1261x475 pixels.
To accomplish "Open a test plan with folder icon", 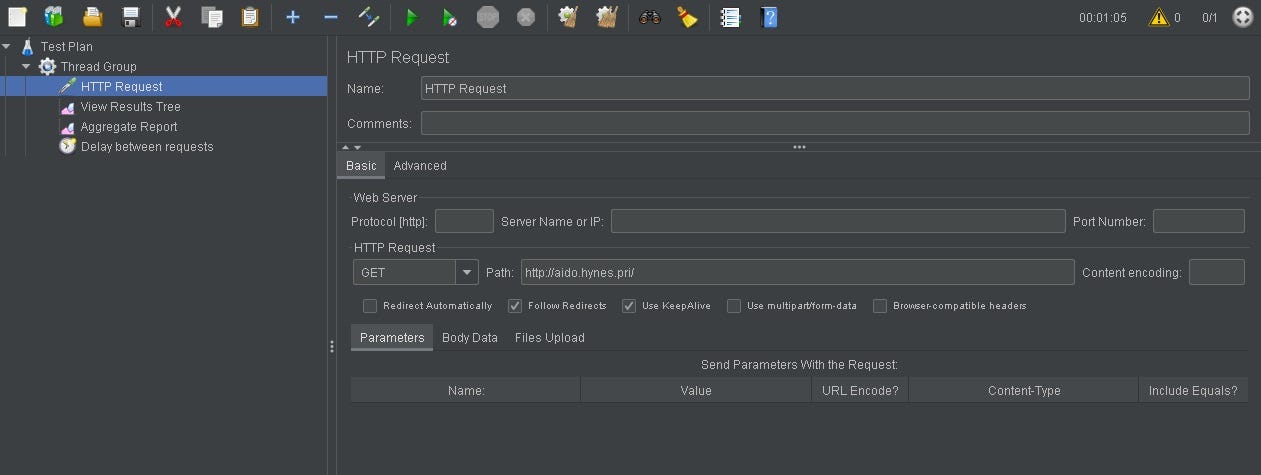I will tap(92, 17).
